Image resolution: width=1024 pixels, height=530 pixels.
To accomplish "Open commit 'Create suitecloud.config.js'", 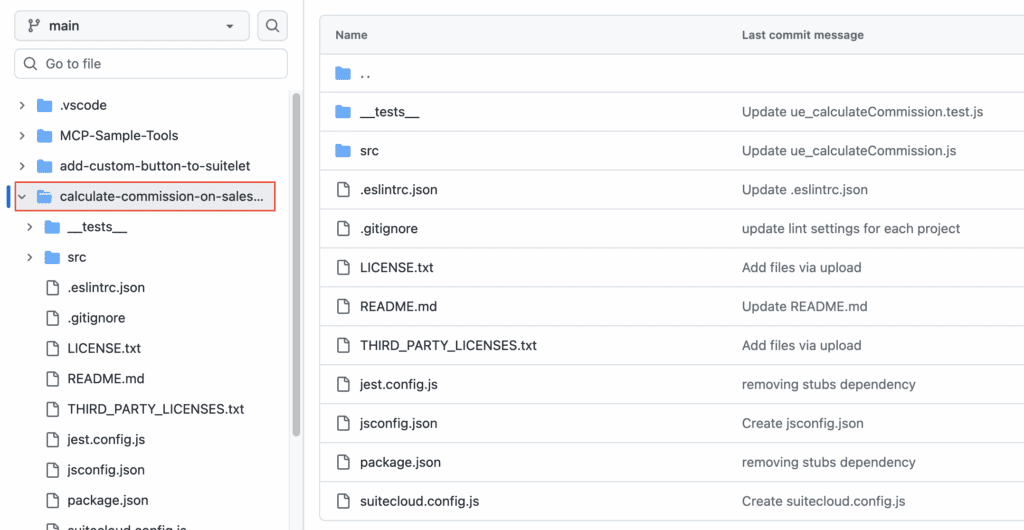I will click(823, 501).
